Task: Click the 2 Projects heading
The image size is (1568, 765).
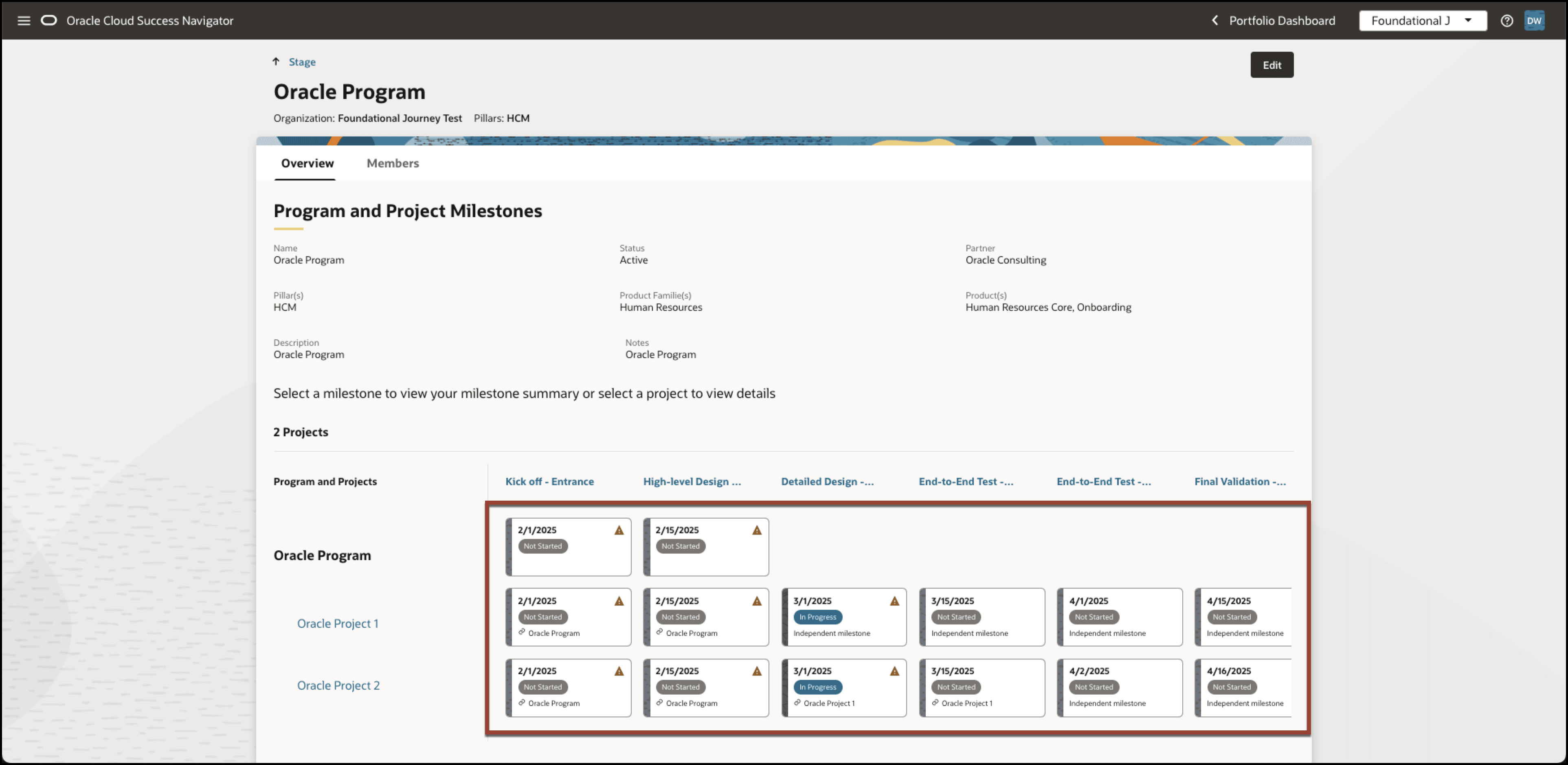Action: [301, 432]
